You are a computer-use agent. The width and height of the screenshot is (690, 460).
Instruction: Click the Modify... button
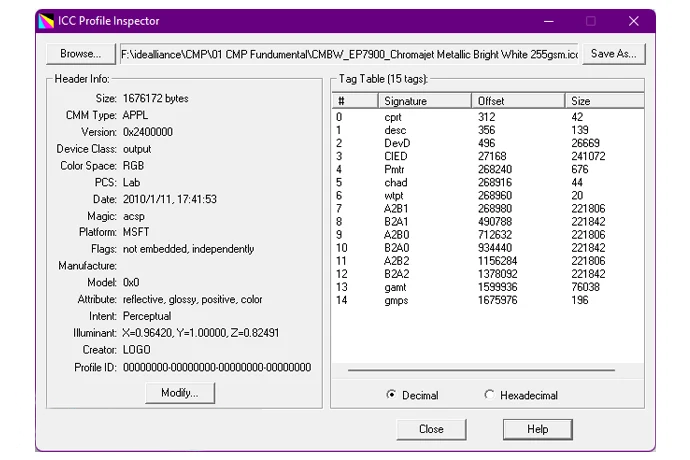coord(180,393)
